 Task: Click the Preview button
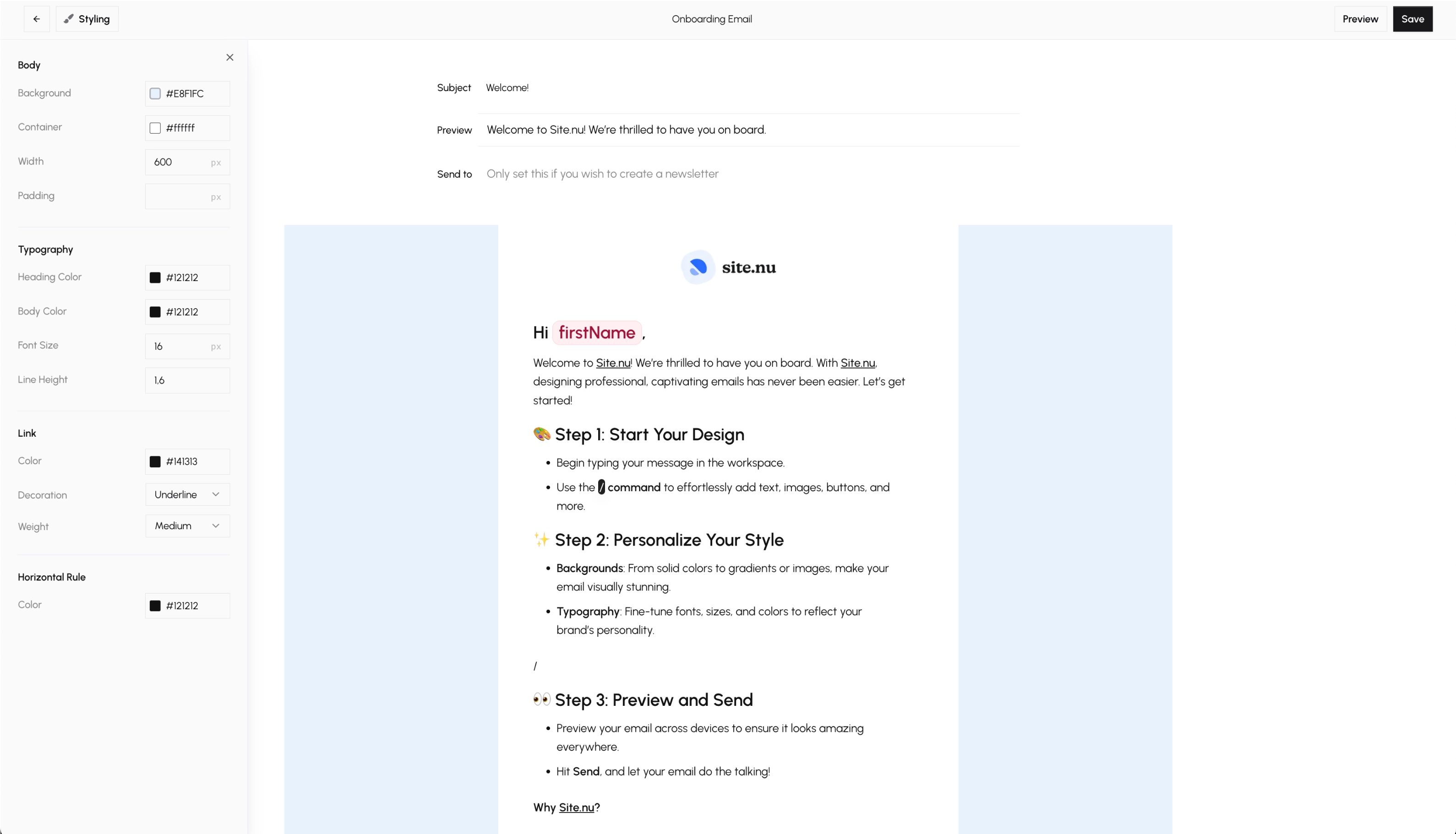(x=1360, y=19)
